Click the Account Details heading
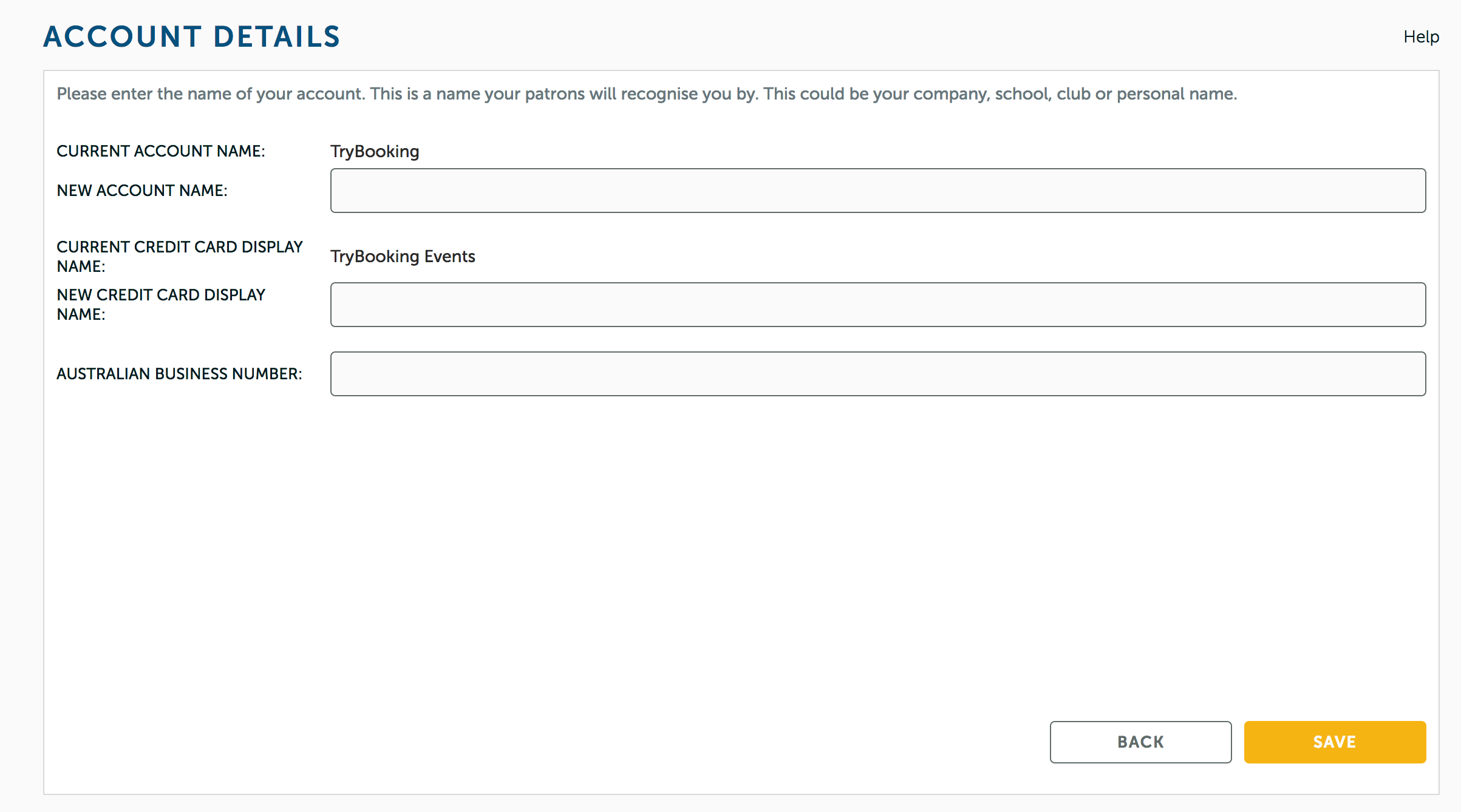 click(192, 36)
